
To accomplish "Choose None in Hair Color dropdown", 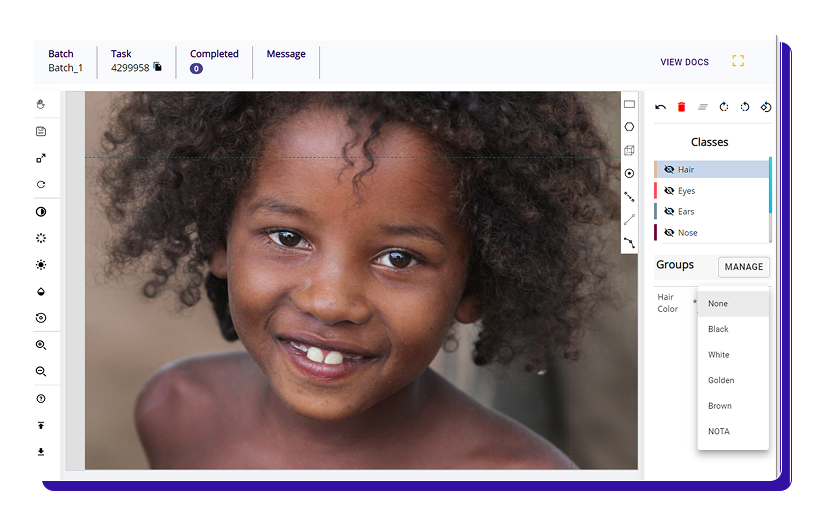I will [x=733, y=304].
